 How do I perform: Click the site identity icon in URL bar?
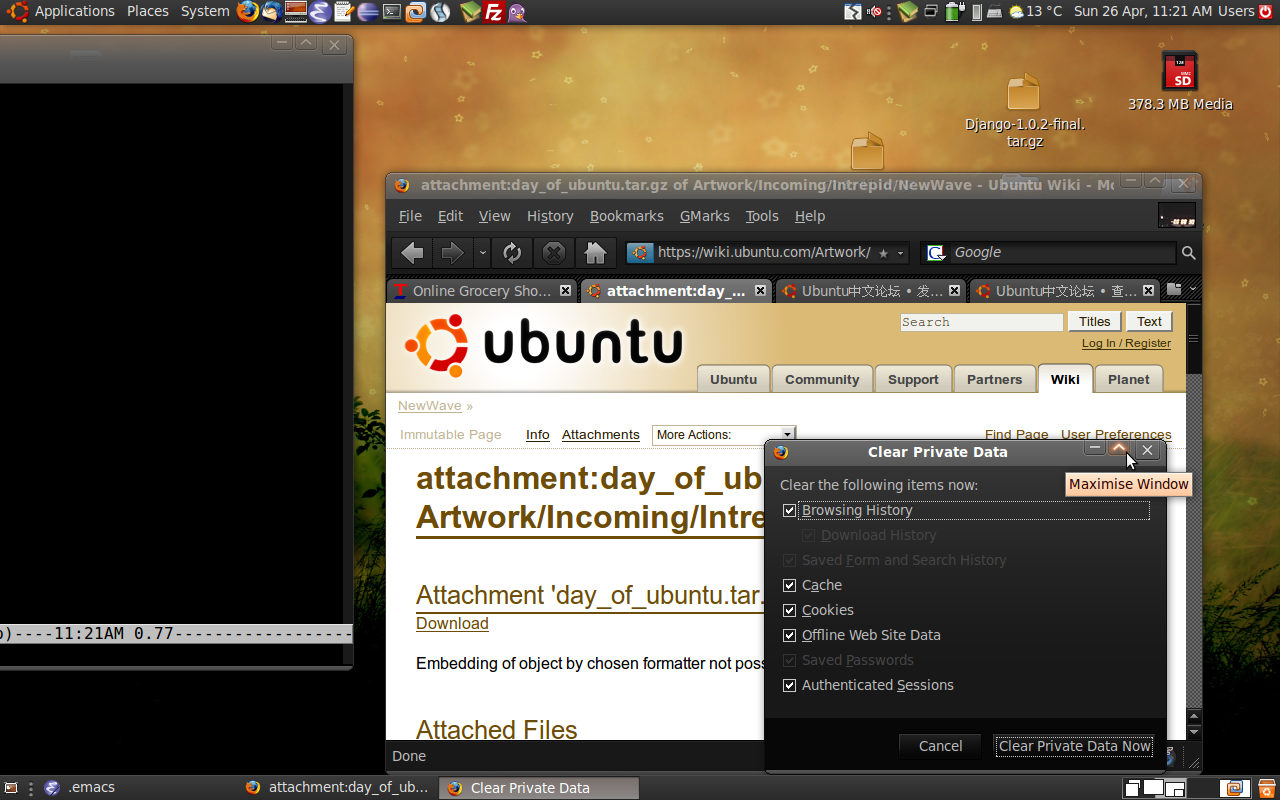click(640, 253)
